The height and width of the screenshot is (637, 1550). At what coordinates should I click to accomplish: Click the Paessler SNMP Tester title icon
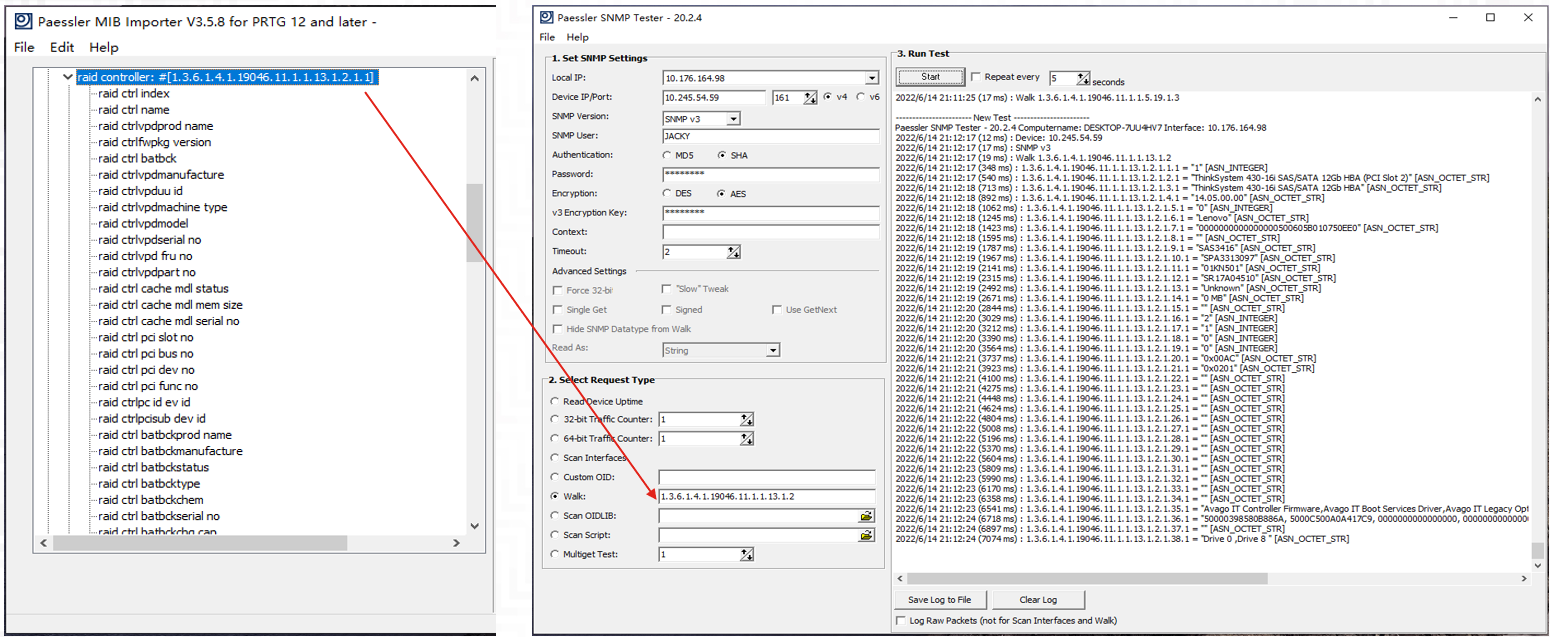coord(546,17)
